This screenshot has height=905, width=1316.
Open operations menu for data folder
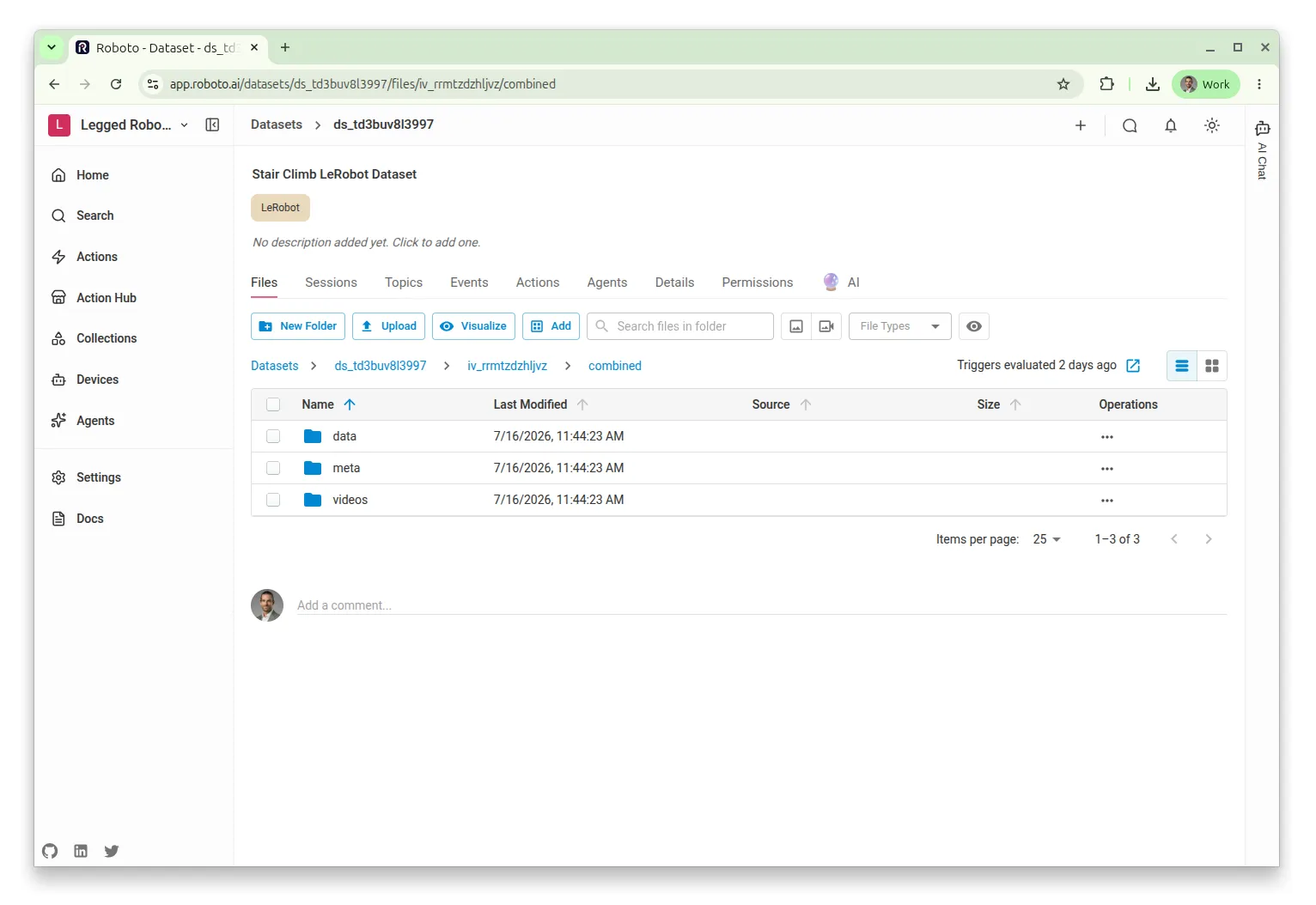click(1107, 437)
